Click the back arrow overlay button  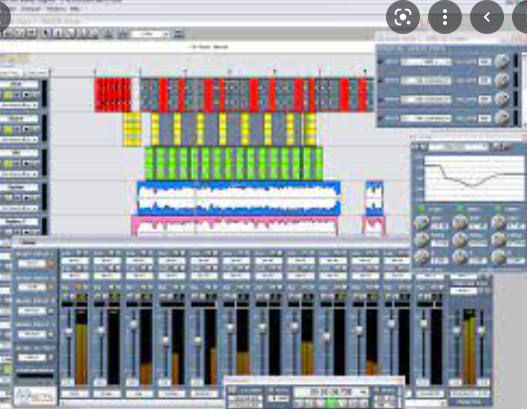click(487, 17)
